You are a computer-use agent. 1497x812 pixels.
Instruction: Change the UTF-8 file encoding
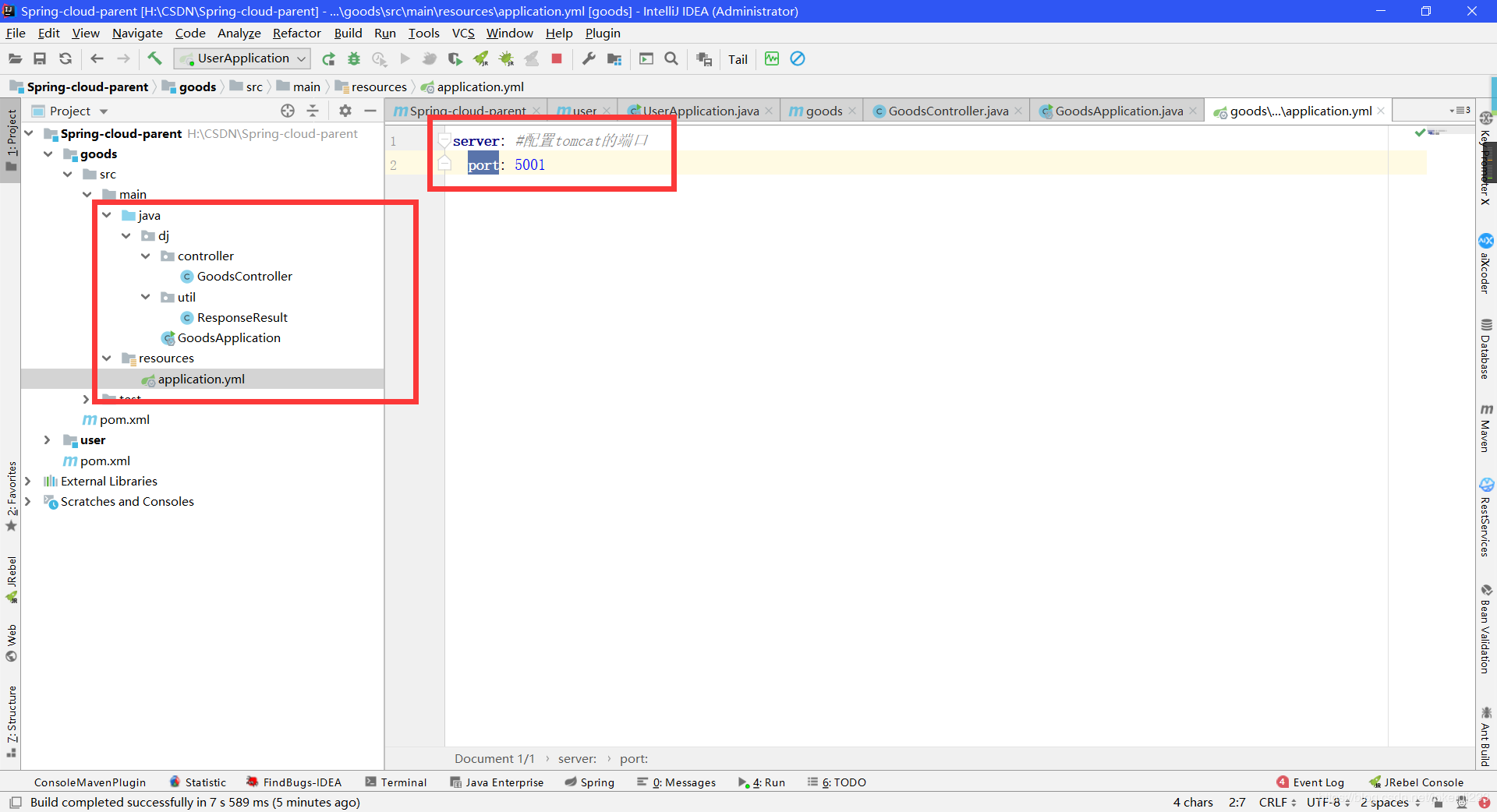(x=1329, y=802)
